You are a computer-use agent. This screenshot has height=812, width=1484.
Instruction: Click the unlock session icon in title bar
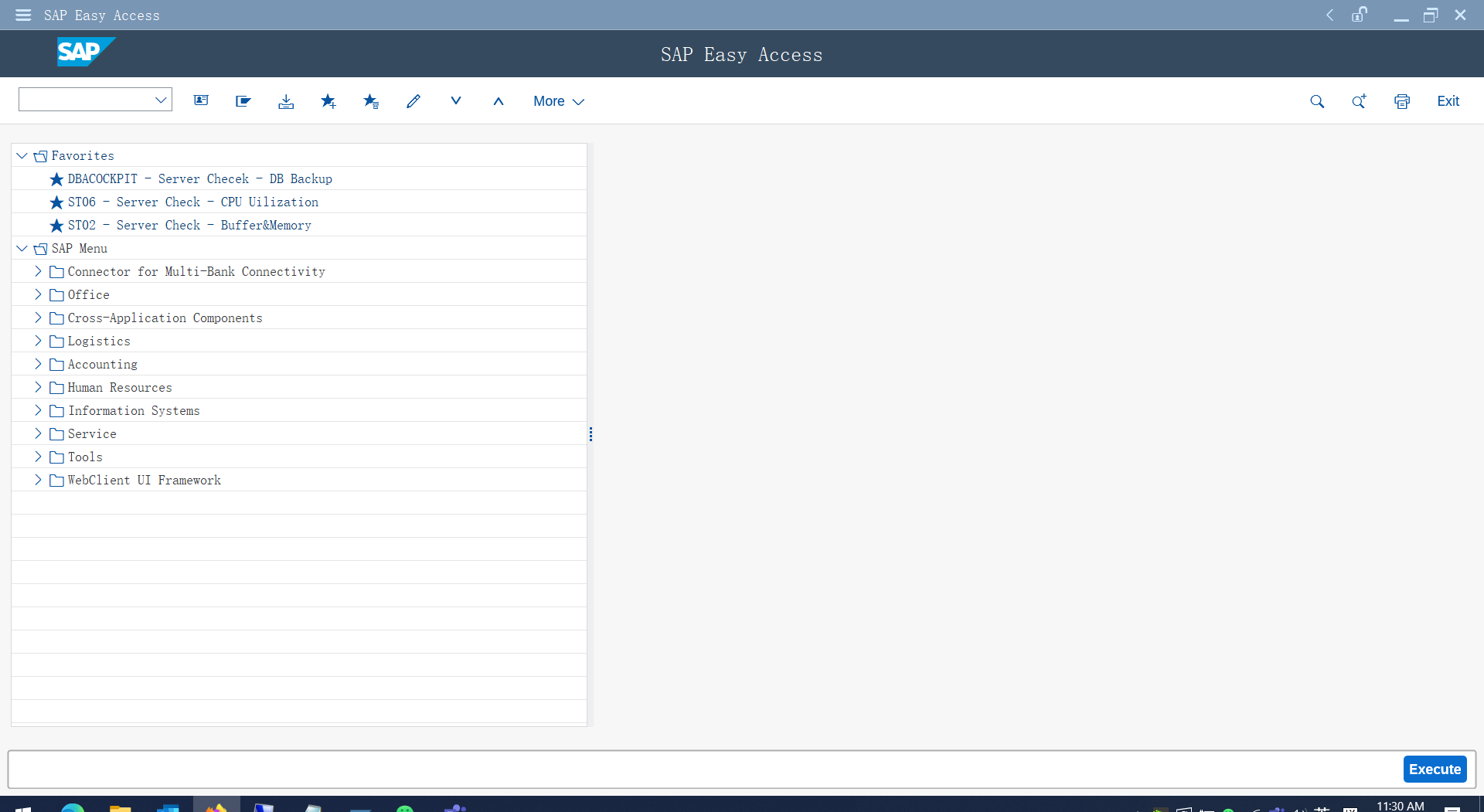(x=1360, y=15)
